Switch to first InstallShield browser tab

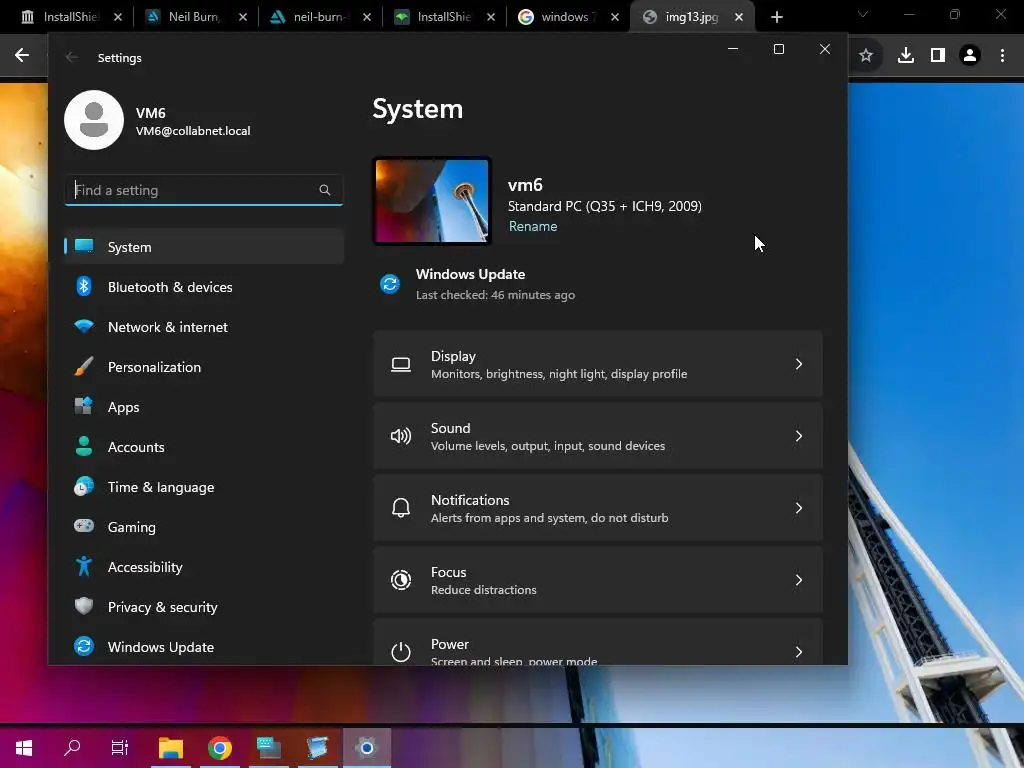point(71,17)
